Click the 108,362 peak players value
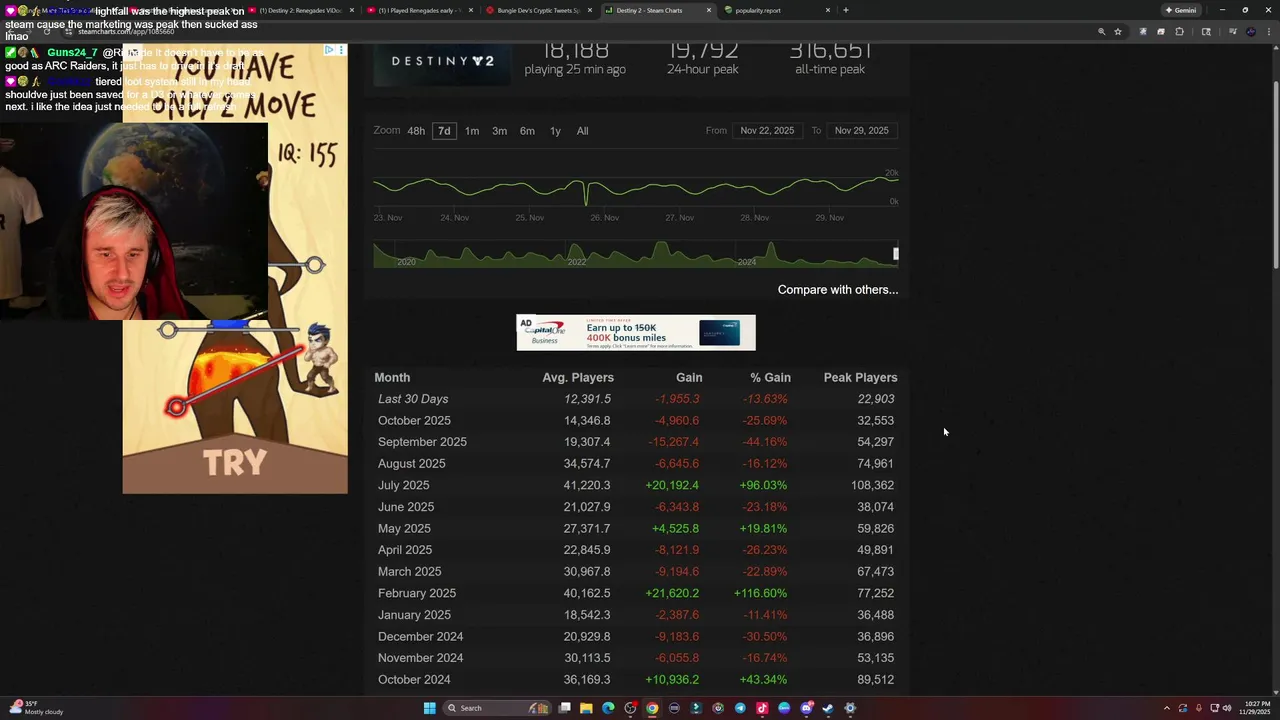The image size is (1280, 720). (873, 485)
